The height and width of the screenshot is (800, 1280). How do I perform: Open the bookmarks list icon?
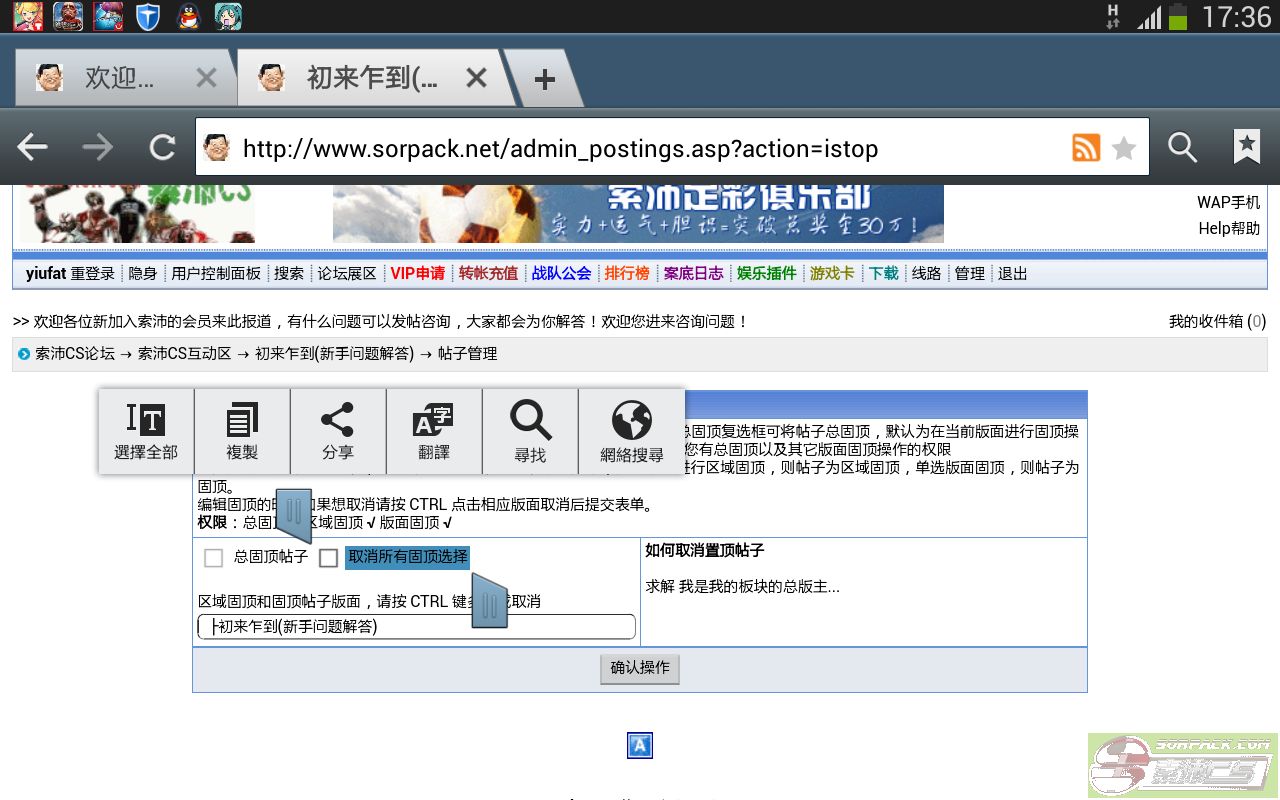click(x=1246, y=148)
